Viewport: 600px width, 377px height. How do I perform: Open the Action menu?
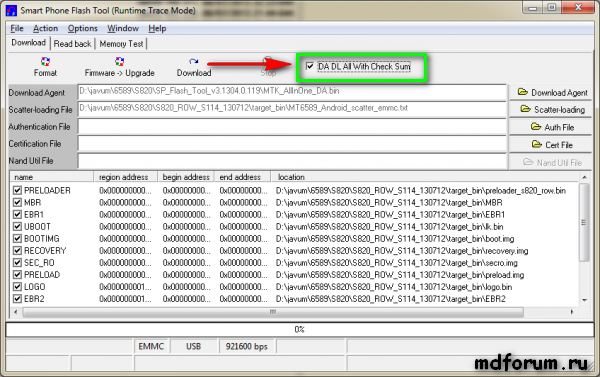tap(46, 28)
